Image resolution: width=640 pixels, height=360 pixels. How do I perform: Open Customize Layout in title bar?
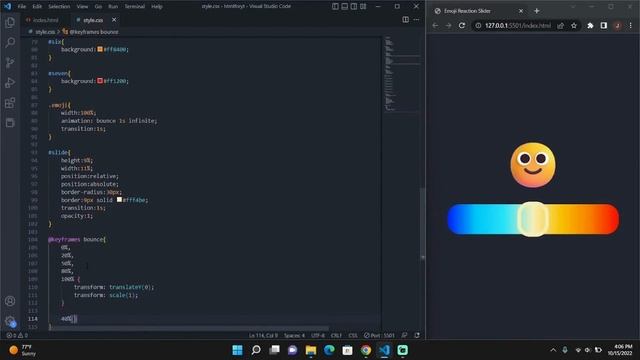363,7
